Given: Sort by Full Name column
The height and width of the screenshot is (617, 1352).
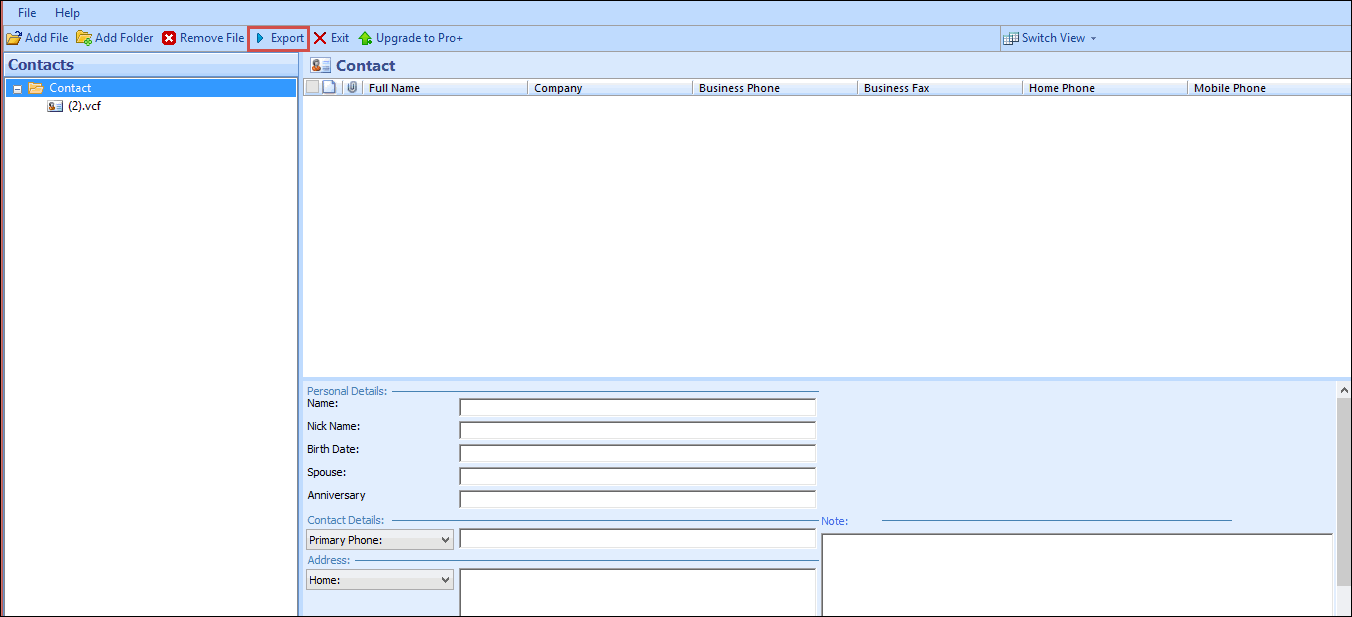Looking at the screenshot, I should click(x=445, y=88).
